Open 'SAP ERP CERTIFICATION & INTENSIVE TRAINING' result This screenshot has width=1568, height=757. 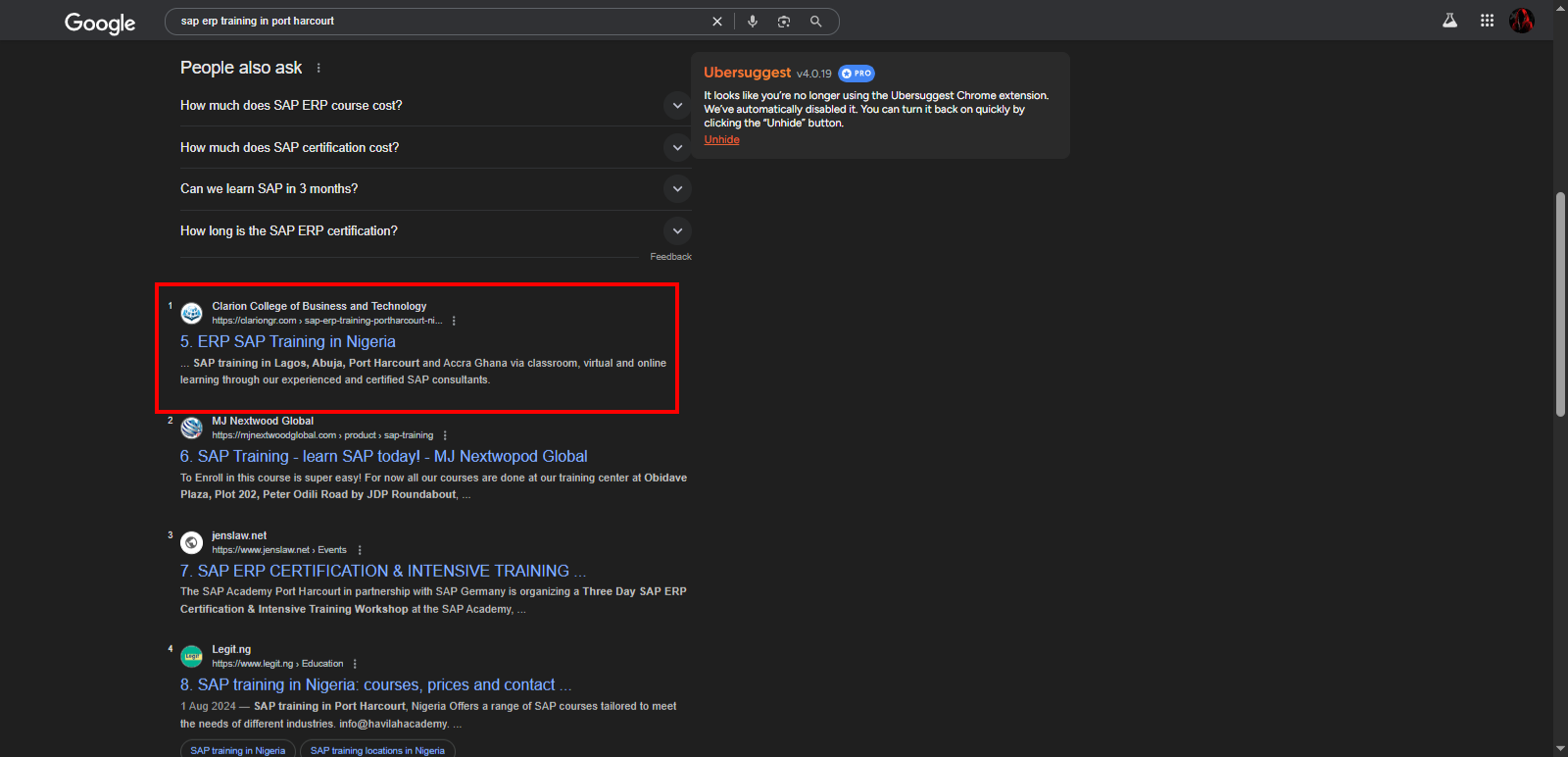[383, 571]
